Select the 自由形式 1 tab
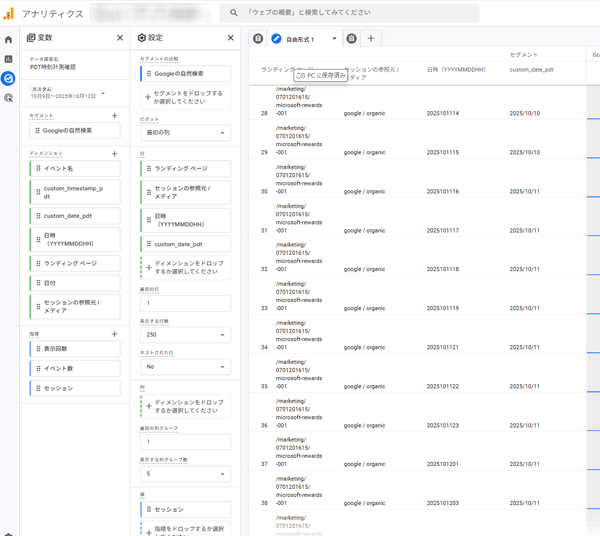 point(300,39)
